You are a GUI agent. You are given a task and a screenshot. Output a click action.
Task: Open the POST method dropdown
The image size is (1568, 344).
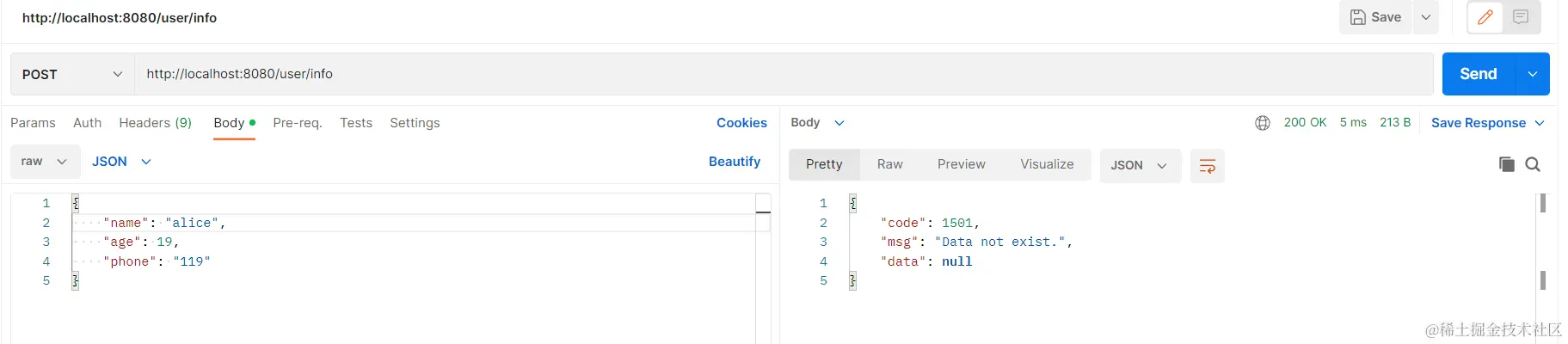[x=72, y=75]
